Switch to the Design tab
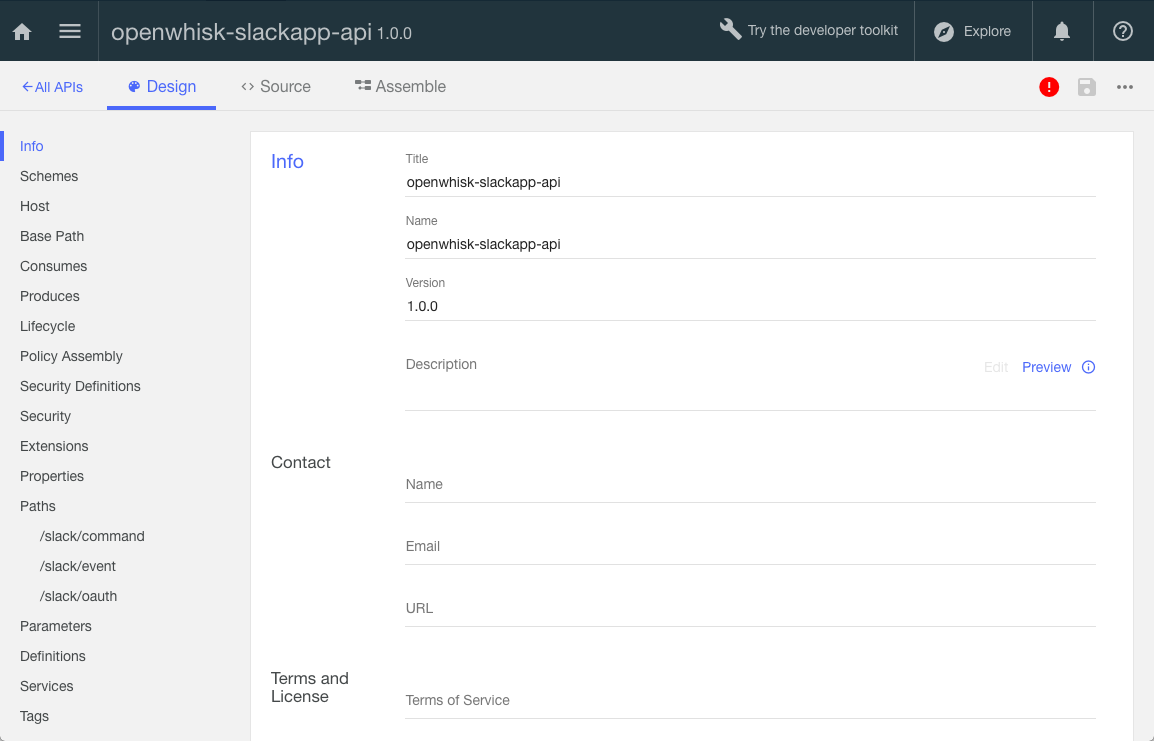The image size is (1154, 741). point(162,87)
